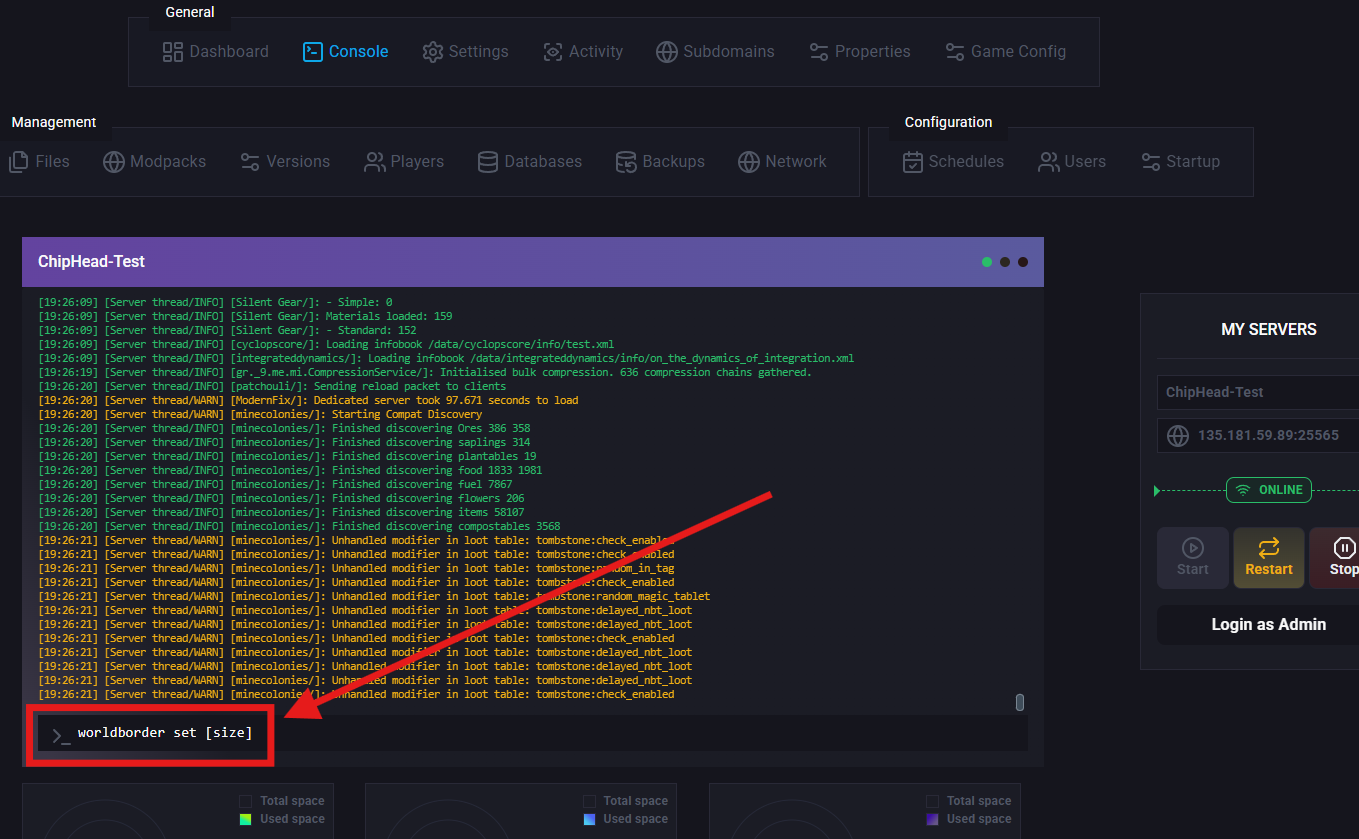Viewport: 1359px width, 839px height.
Task: Open the Databases cylinder icon
Action: click(488, 162)
